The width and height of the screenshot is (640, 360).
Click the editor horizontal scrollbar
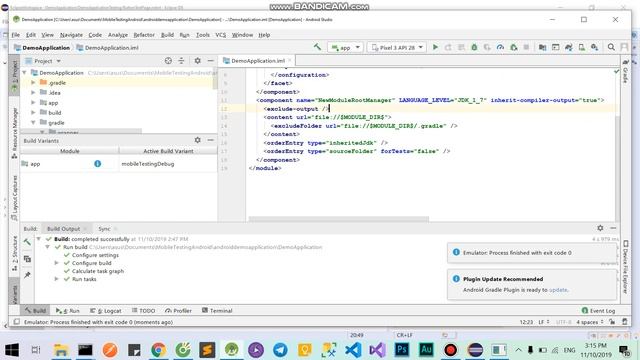pos(339,219)
